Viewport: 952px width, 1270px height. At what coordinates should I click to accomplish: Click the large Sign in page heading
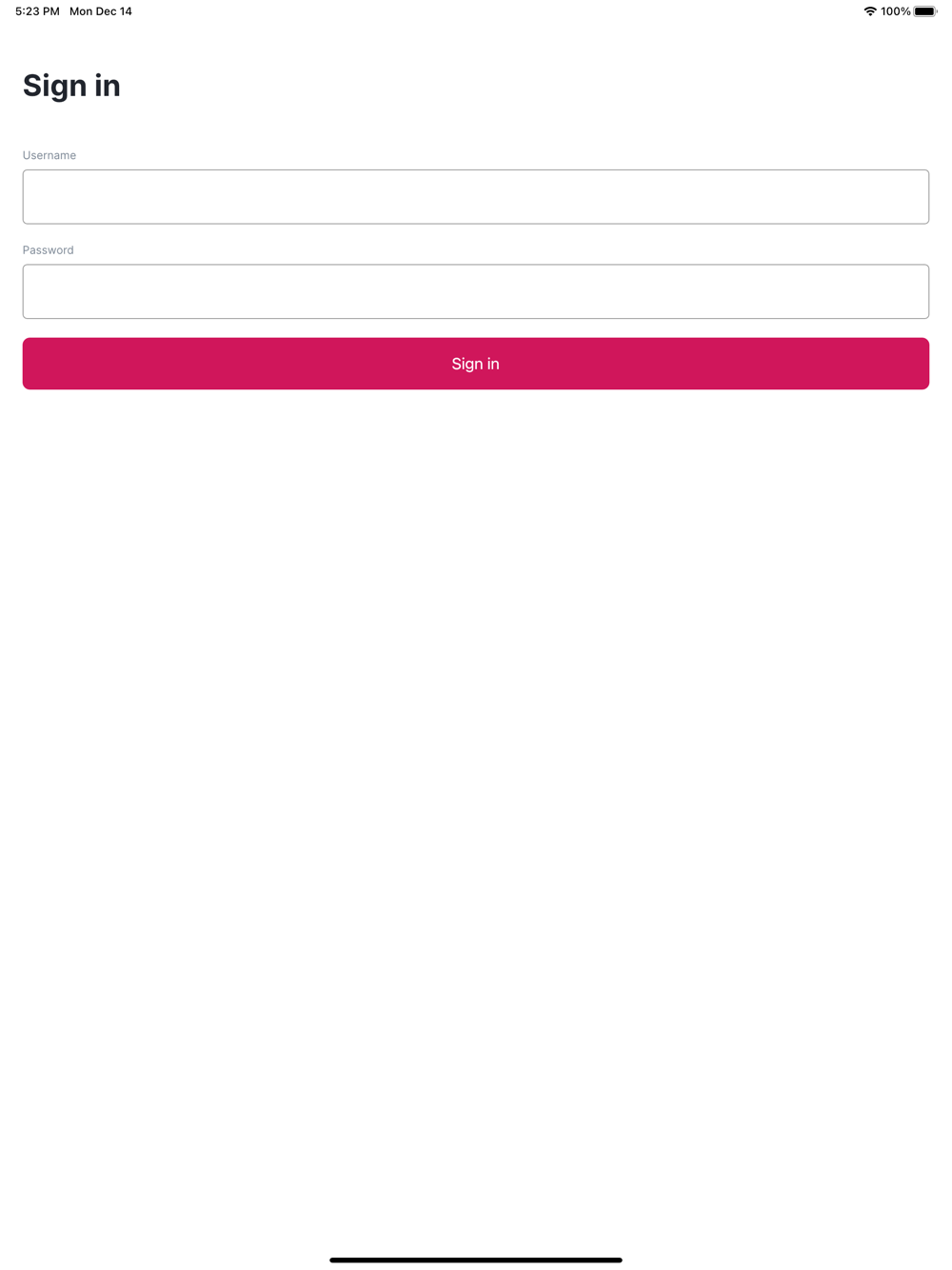(71, 86)
